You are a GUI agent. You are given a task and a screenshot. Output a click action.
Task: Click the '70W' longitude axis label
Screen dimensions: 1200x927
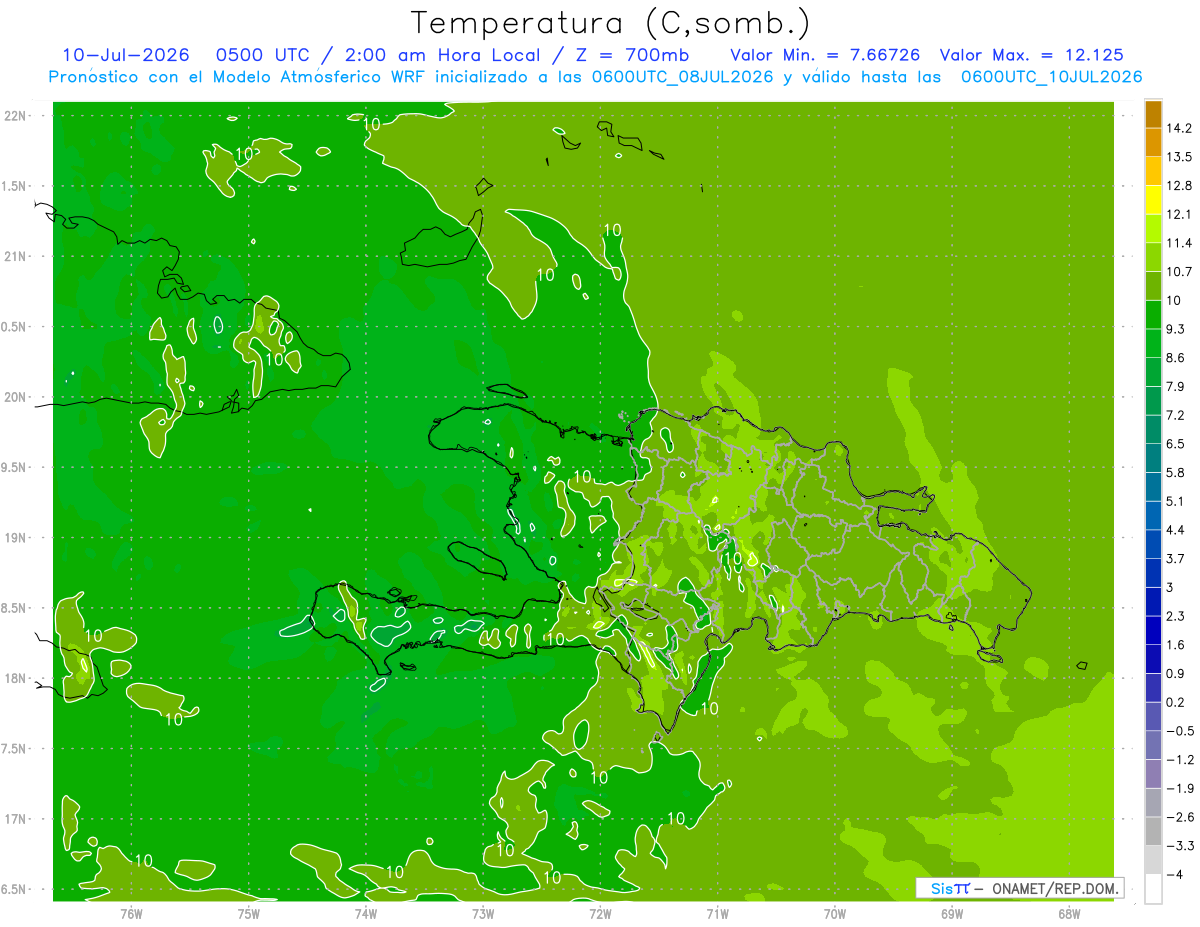pos(835,915)
